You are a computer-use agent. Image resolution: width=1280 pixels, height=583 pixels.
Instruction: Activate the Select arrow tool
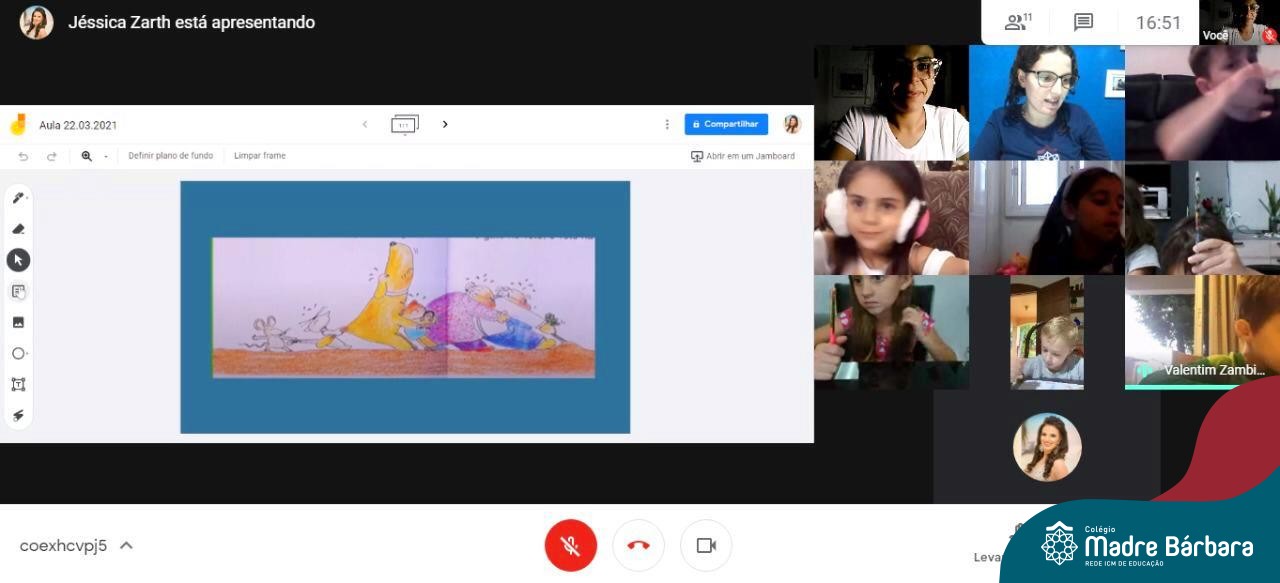tap(18, 260)
